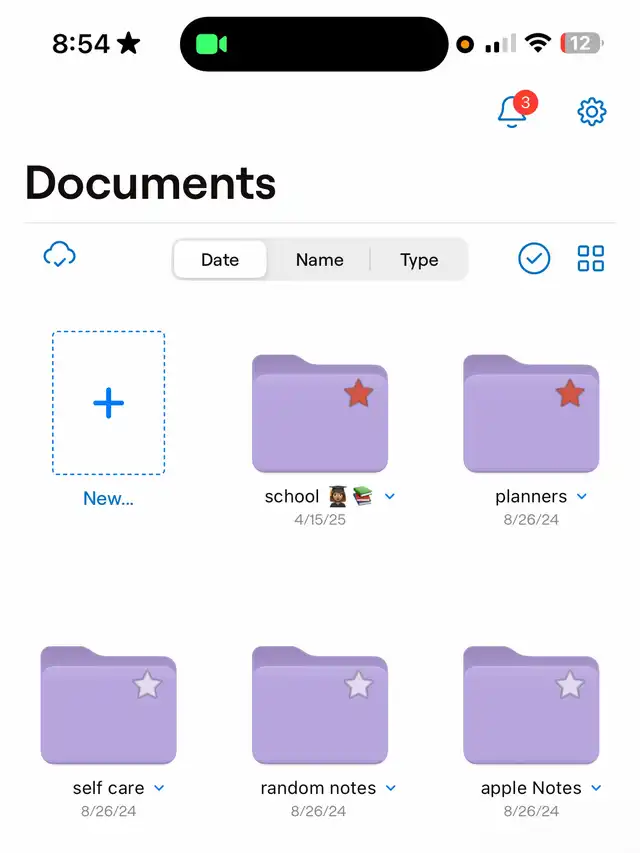Screen dimensions: 640x853
Task: Switch to grid view layout icon
Action: 591,259
